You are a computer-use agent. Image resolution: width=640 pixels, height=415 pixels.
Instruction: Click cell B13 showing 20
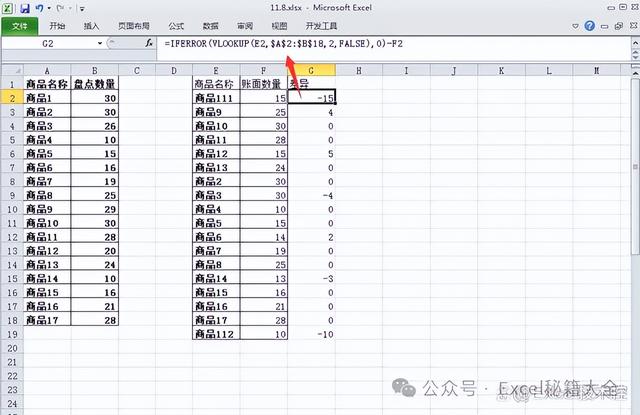pyautogui.click(x=95, y=251)
